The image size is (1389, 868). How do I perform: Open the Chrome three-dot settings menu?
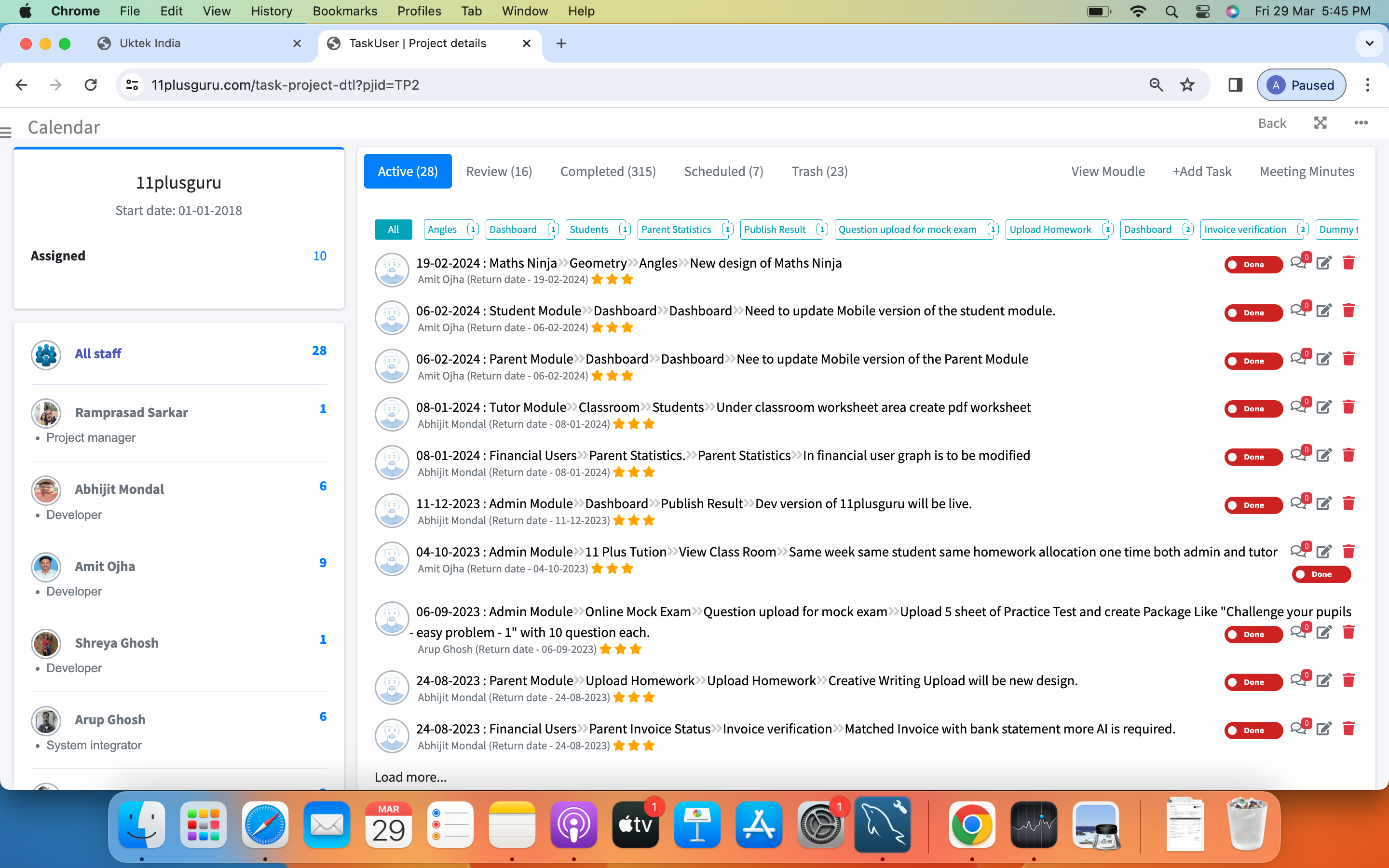[x=1367, y=85]
